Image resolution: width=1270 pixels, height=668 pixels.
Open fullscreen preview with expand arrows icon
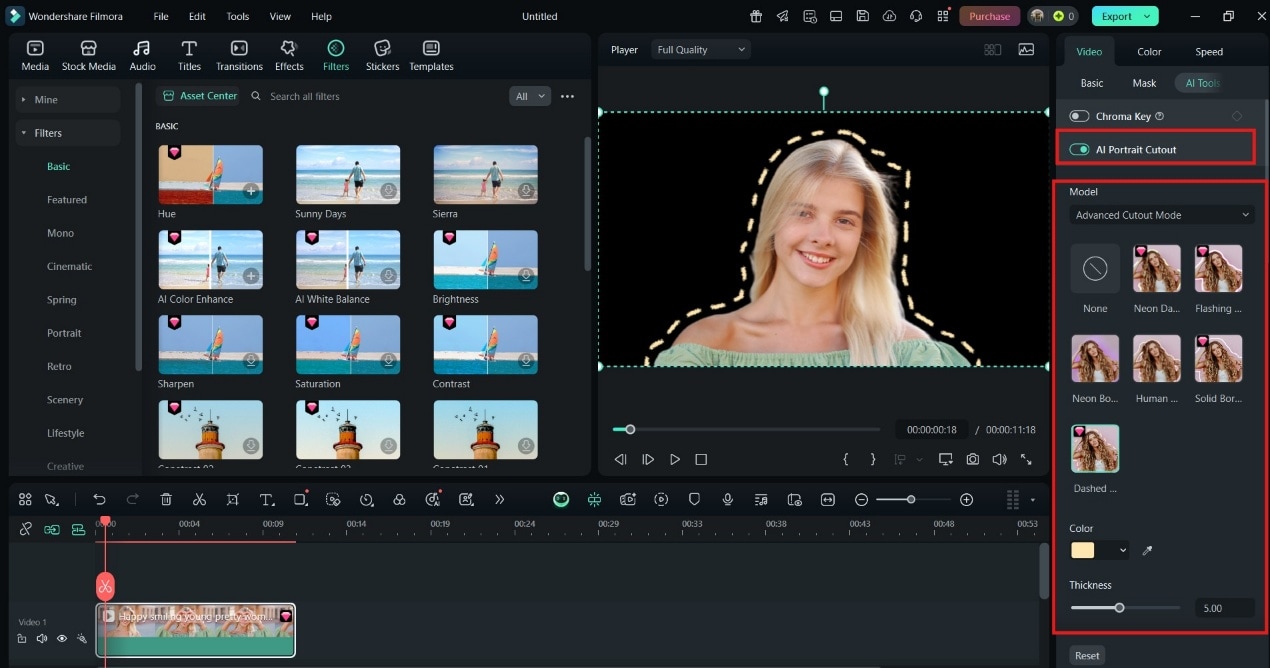coord(1026,459)
